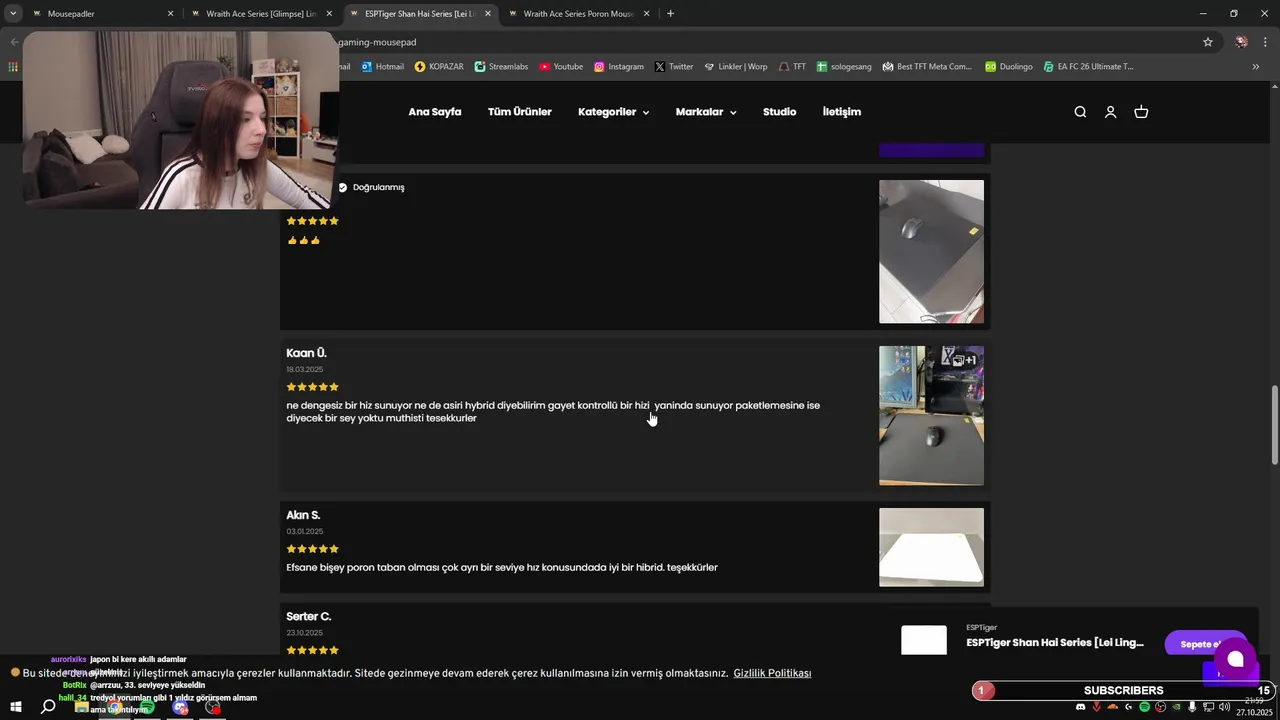Open the Gizlilik Politikası link

tap(772, 674)
